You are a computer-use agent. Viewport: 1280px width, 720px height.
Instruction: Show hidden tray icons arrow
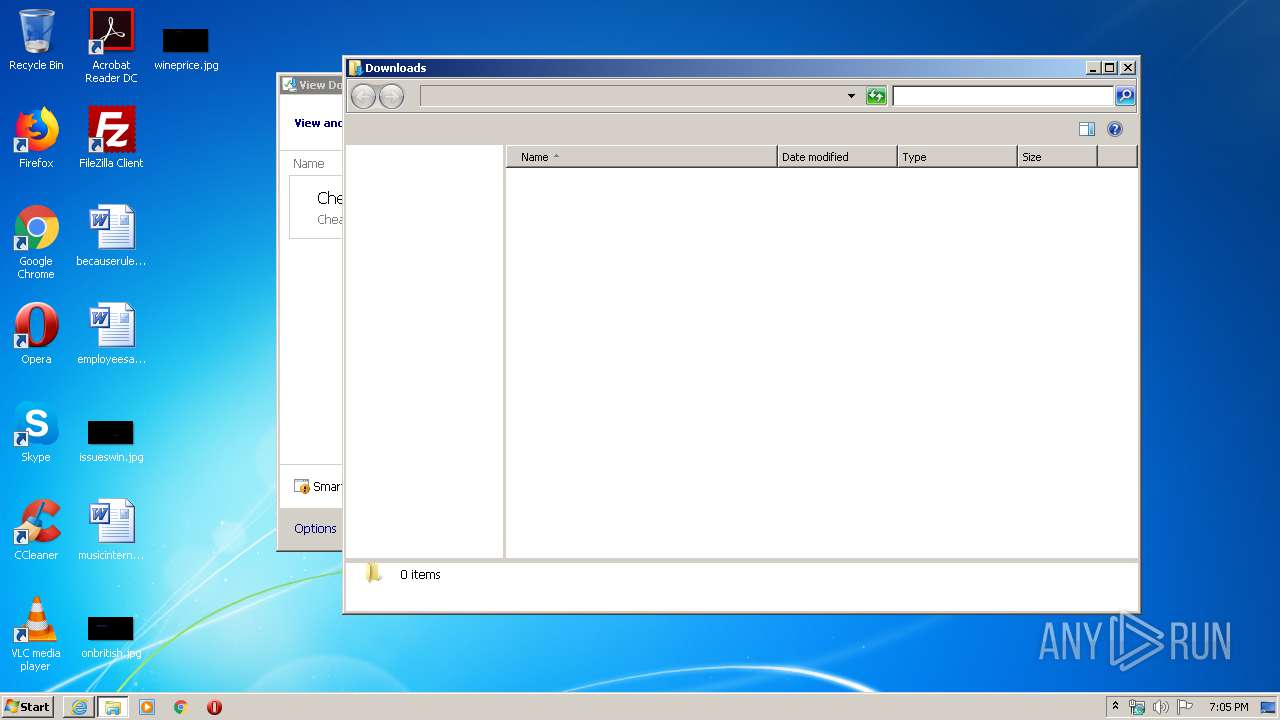point(1115,707)
